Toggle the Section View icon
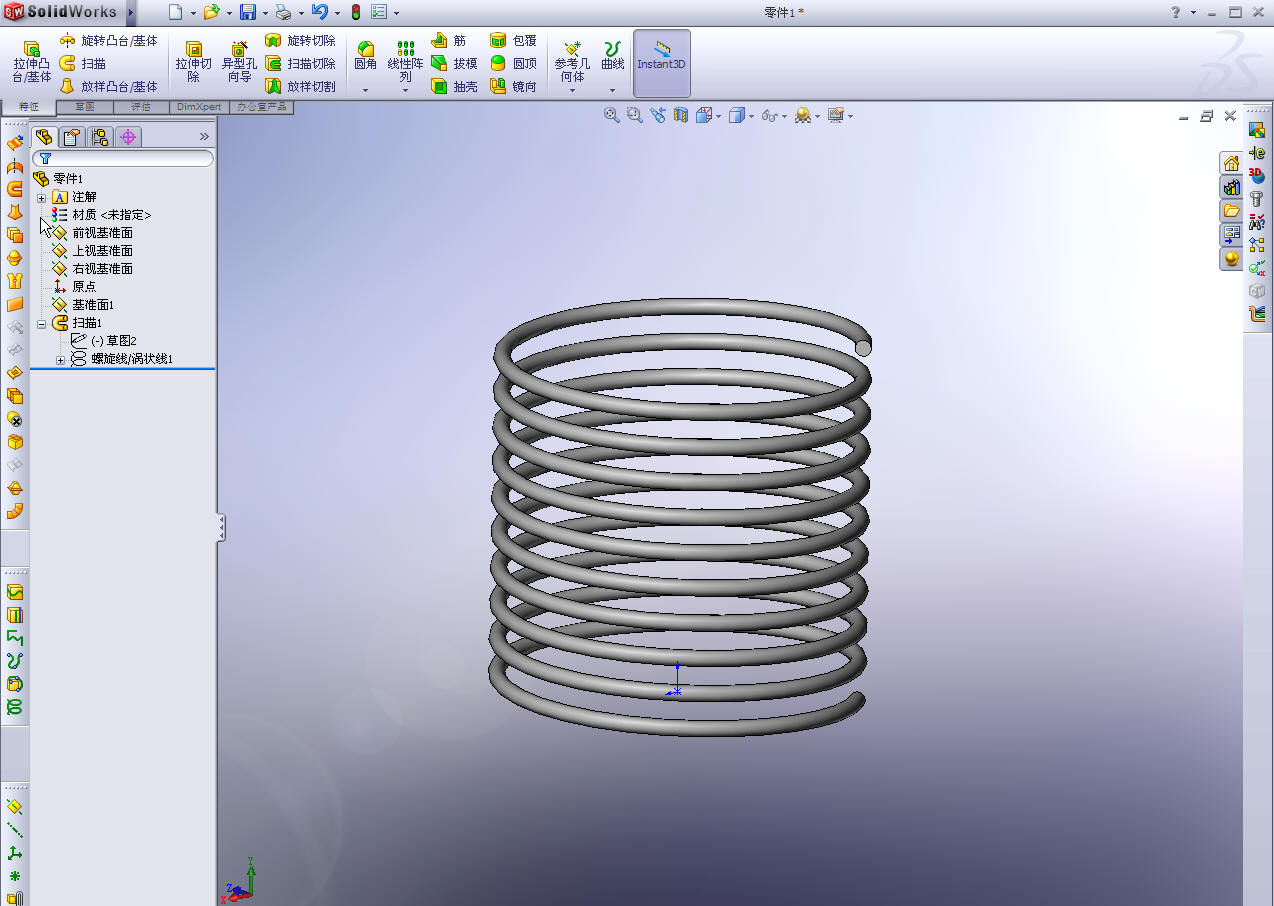Image resolution: width=1274 pixels, height=906 pixels. 681,116
